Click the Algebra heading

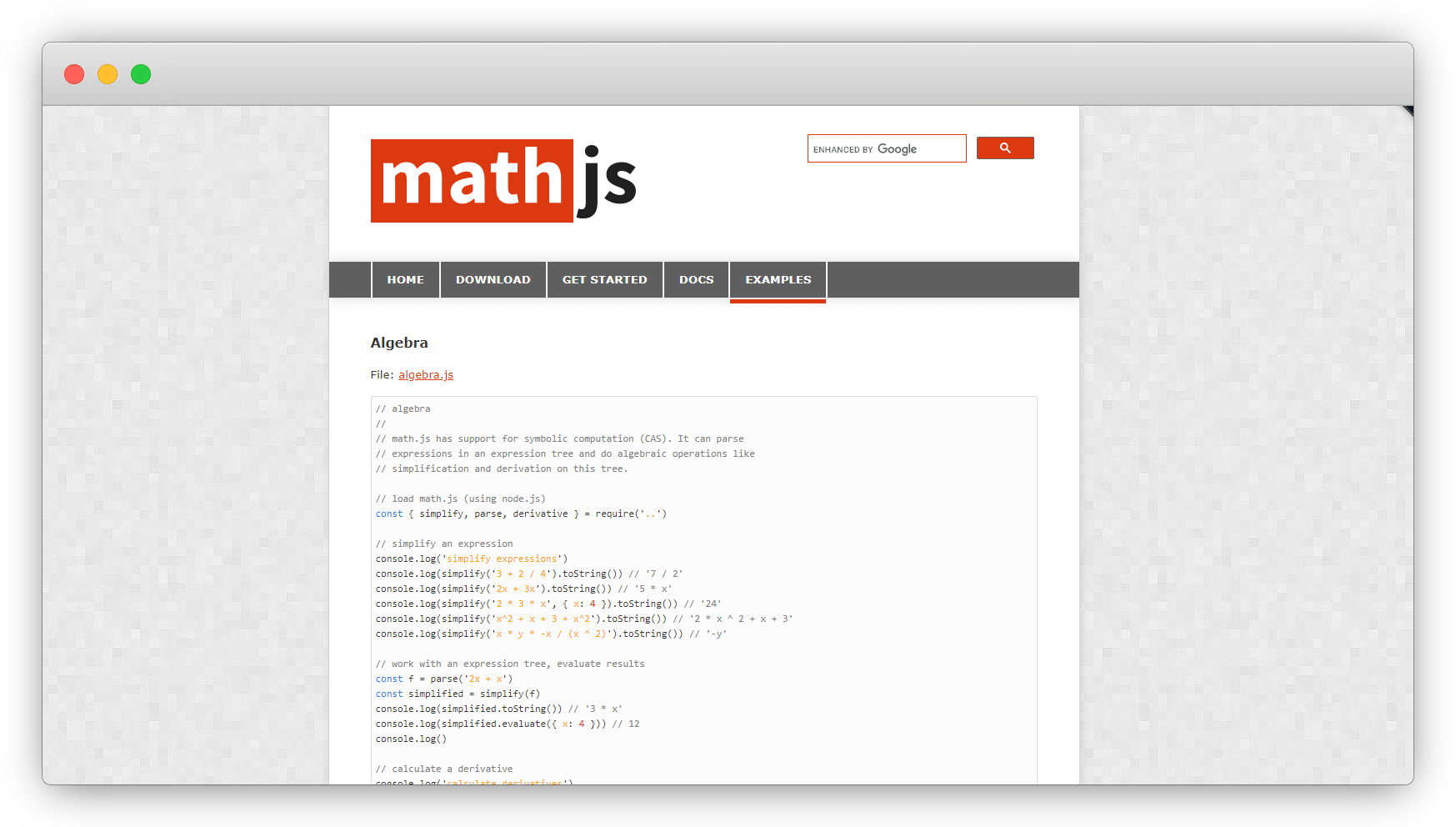pos(399,343)
